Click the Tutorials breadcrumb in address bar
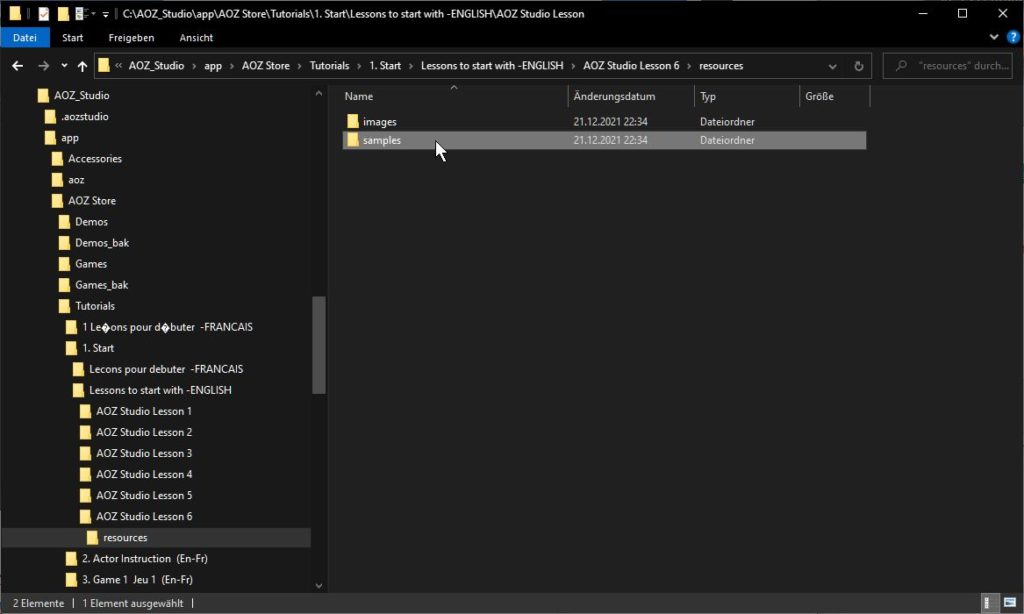The width and height of the screenshot is (1024, 614). pos(329,66)
